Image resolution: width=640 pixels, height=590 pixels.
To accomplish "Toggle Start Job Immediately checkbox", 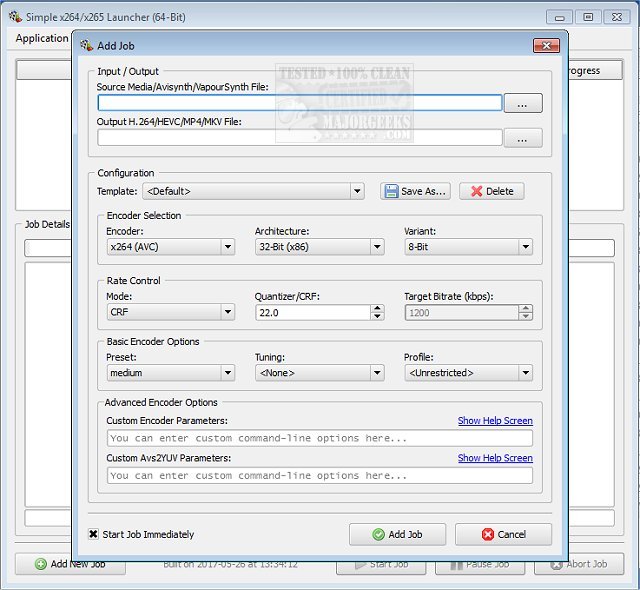I will click(x=93, y=534).
